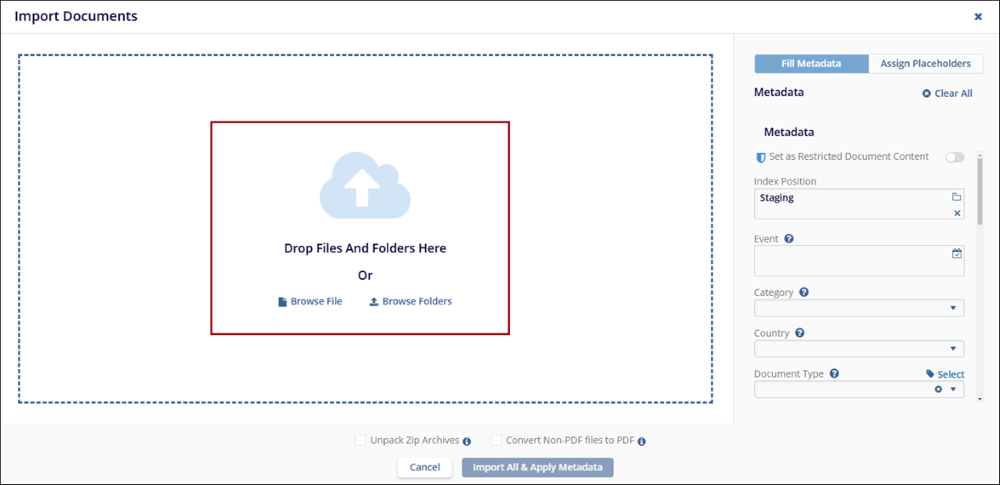Open the Event calendar picker icon

click(x=956, y=254)
